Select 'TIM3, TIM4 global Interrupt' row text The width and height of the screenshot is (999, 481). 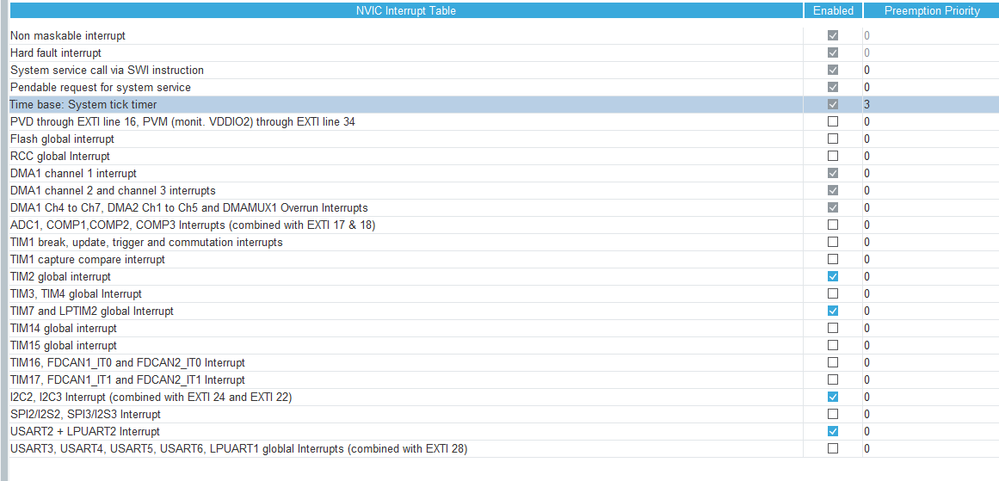[76, 294]
